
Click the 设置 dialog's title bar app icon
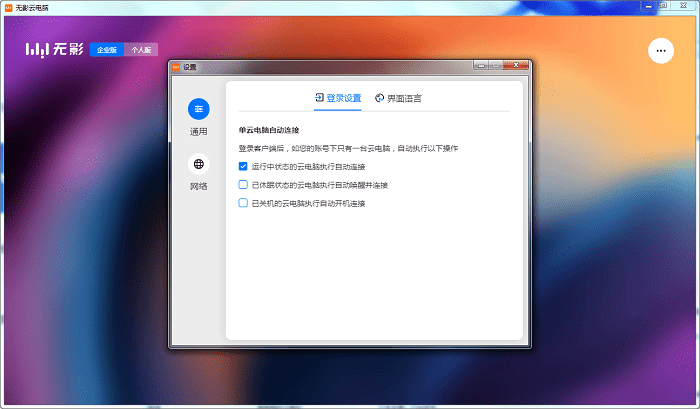[176, 68]
